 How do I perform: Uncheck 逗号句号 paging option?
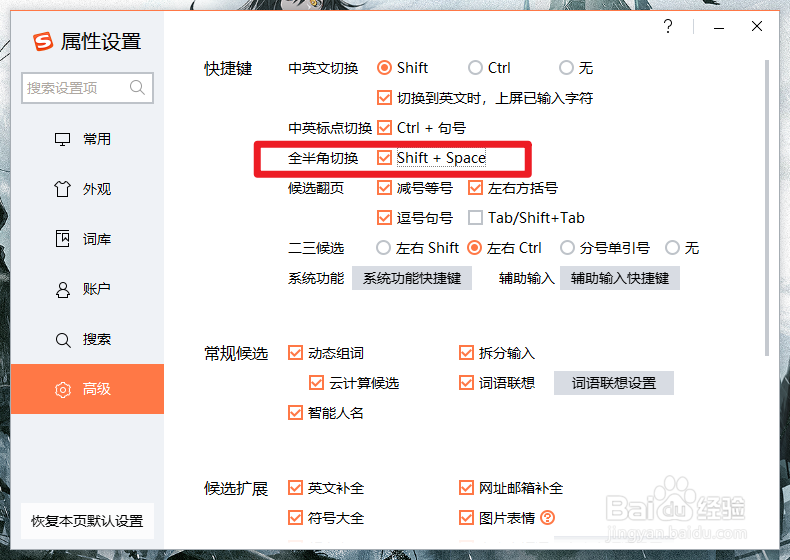tap(384, 218)
